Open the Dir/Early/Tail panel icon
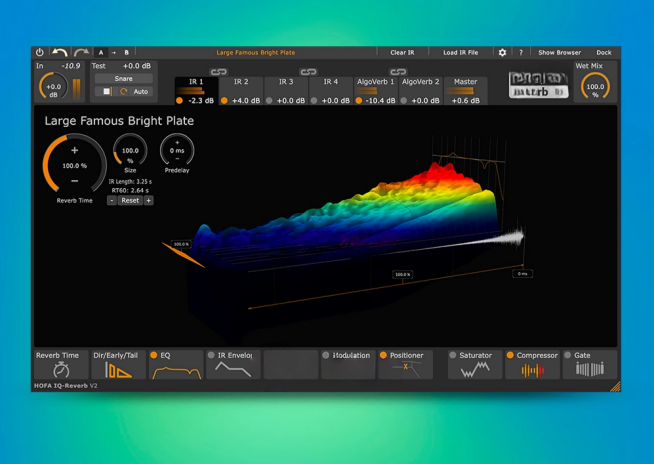 (x=118, y=370)
